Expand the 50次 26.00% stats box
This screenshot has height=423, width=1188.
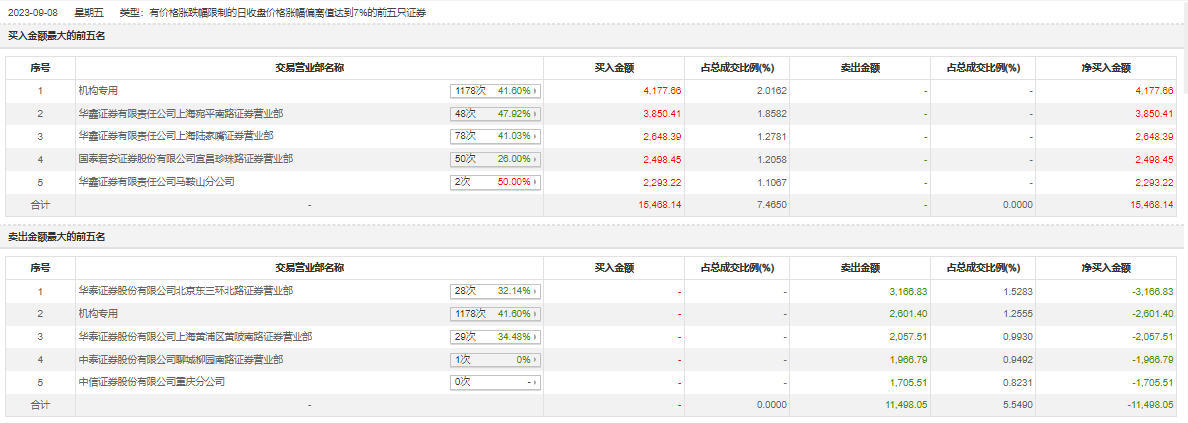tap(495, 159)
